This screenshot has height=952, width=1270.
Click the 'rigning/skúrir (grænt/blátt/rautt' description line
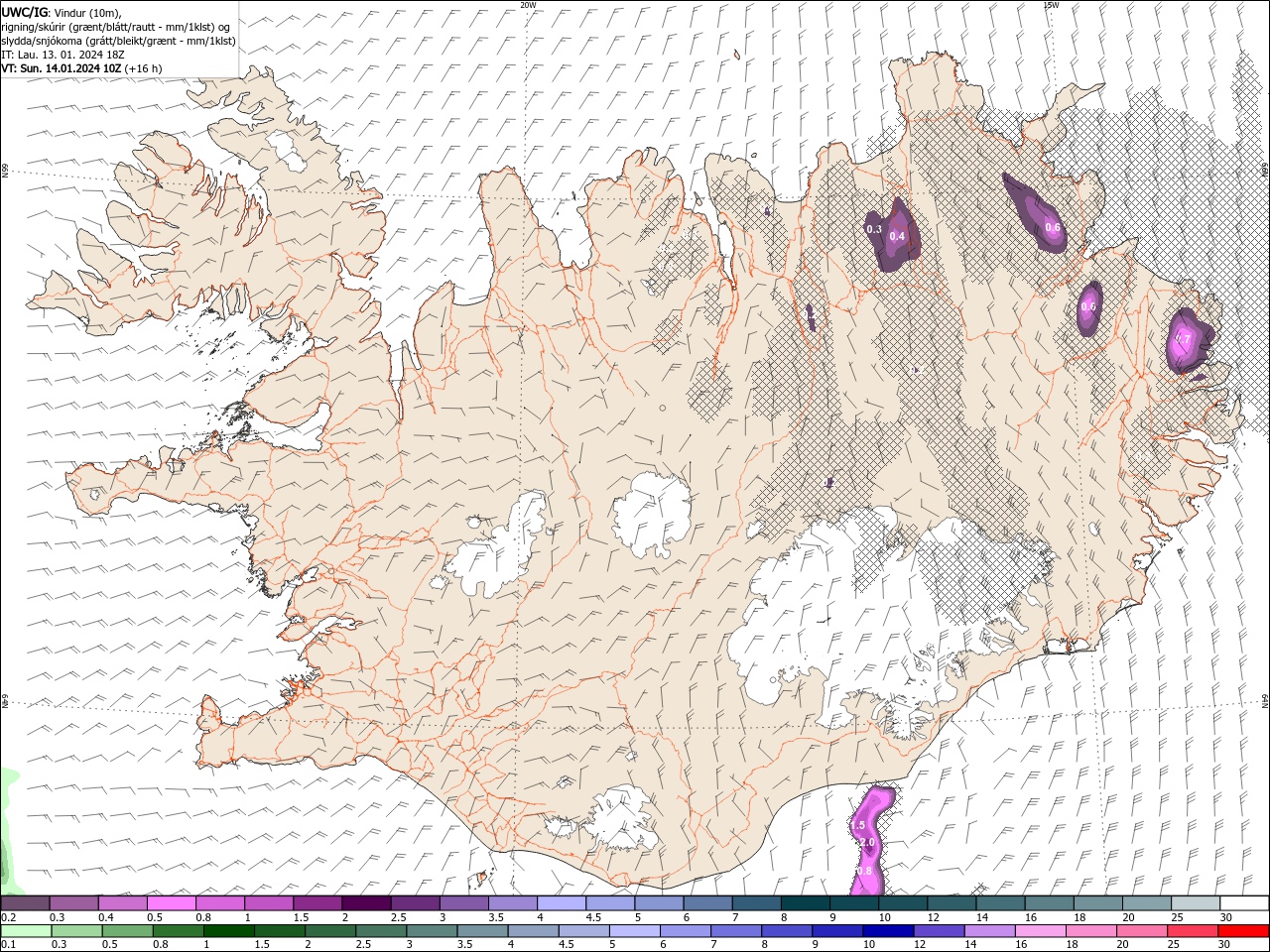pyautogui.click(x=115, y=27)
